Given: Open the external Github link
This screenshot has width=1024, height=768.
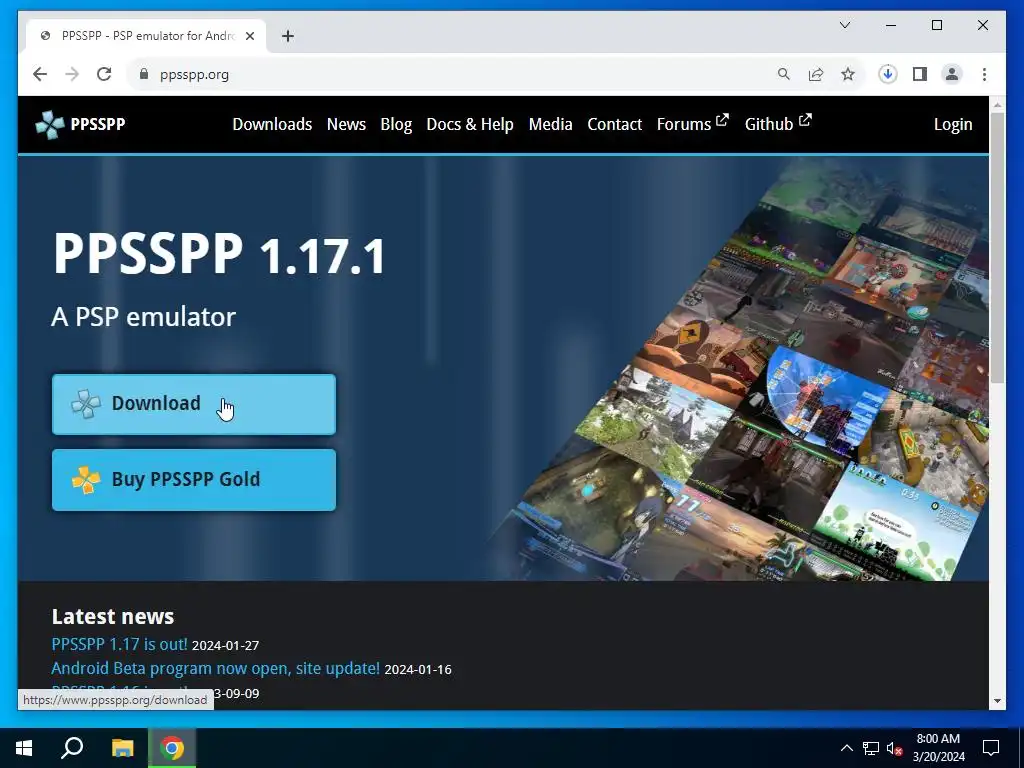Looking at the screenshot, I should [x=778, y=123].
